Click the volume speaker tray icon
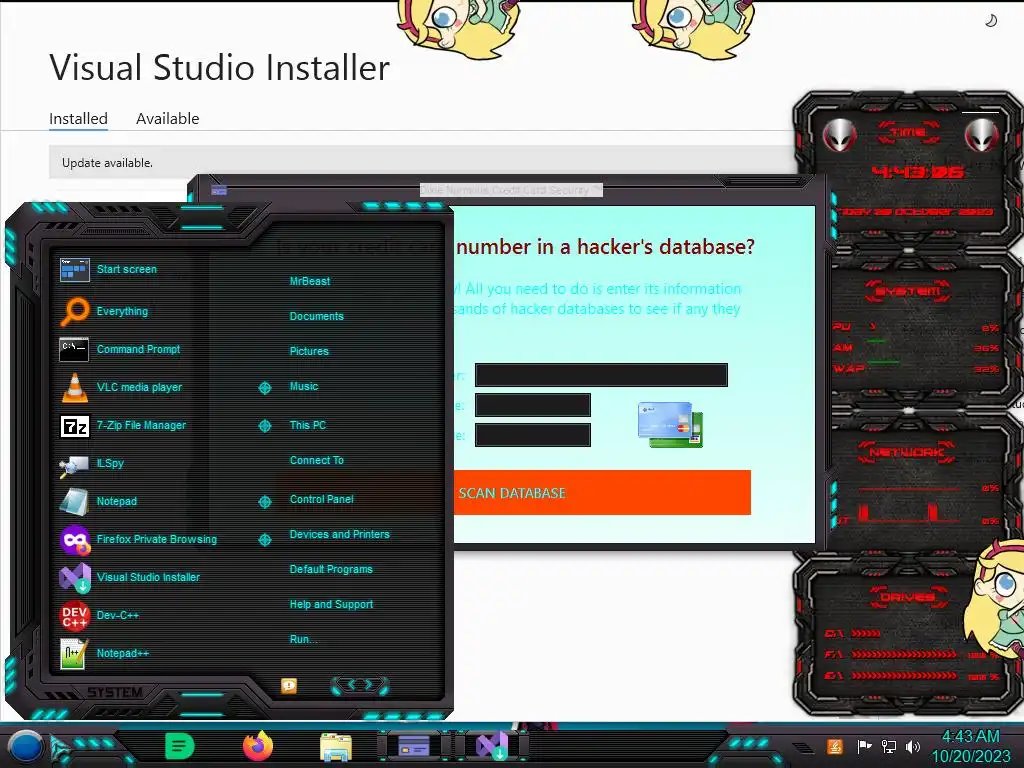 (913, 746)
